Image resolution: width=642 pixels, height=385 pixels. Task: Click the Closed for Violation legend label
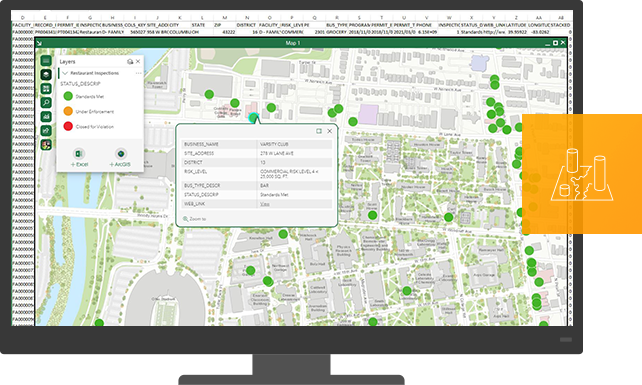[95, 127]
